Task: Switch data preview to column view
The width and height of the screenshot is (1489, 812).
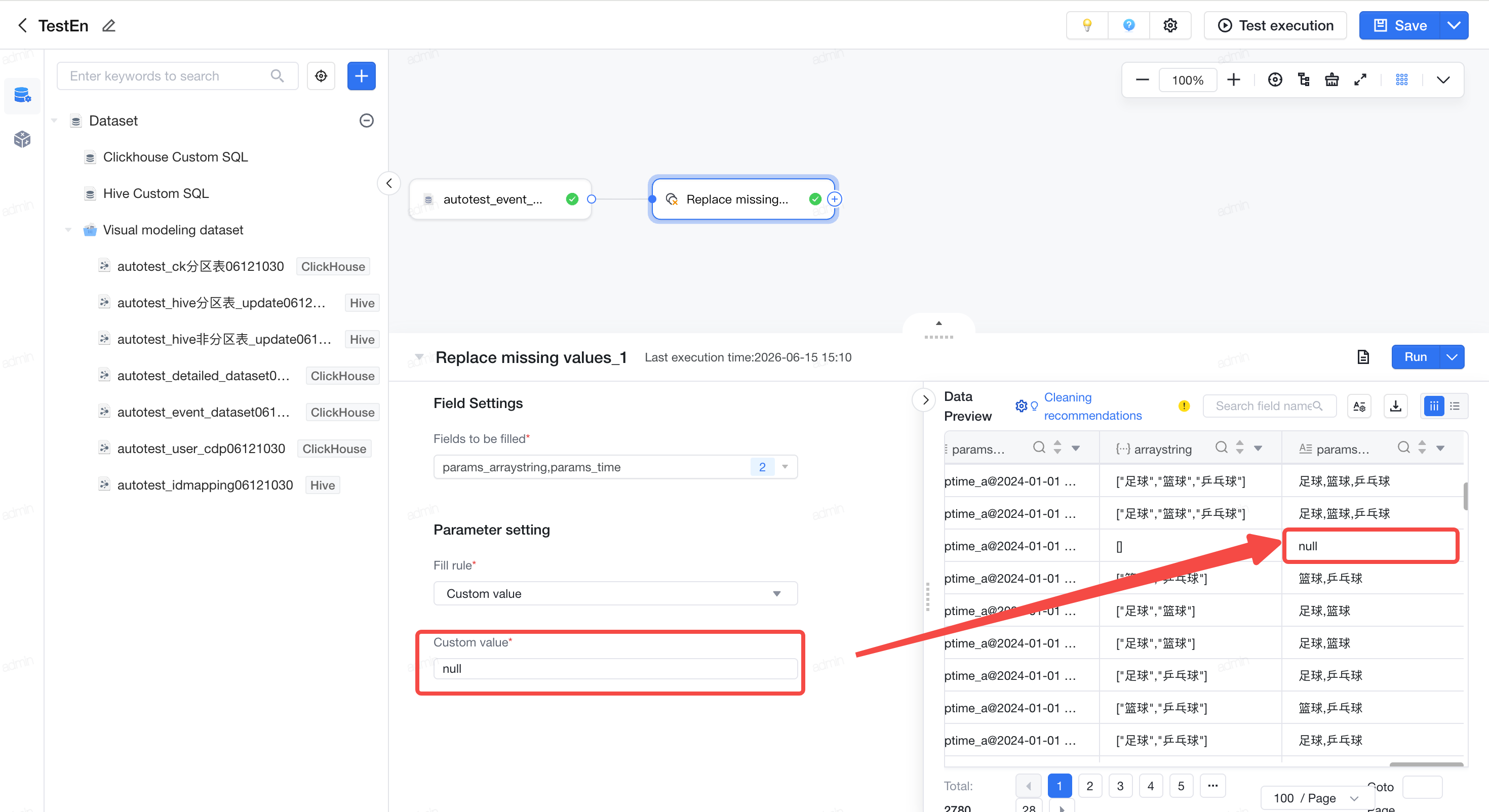Action: (x=1433, y=405)
